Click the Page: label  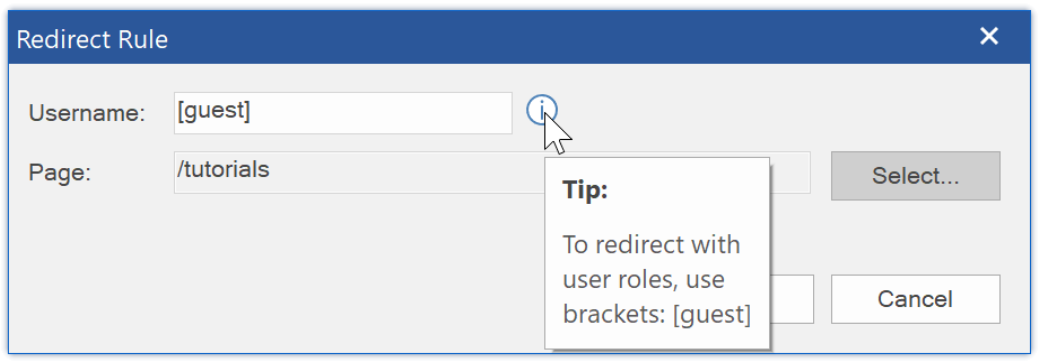tap(60, 173)
